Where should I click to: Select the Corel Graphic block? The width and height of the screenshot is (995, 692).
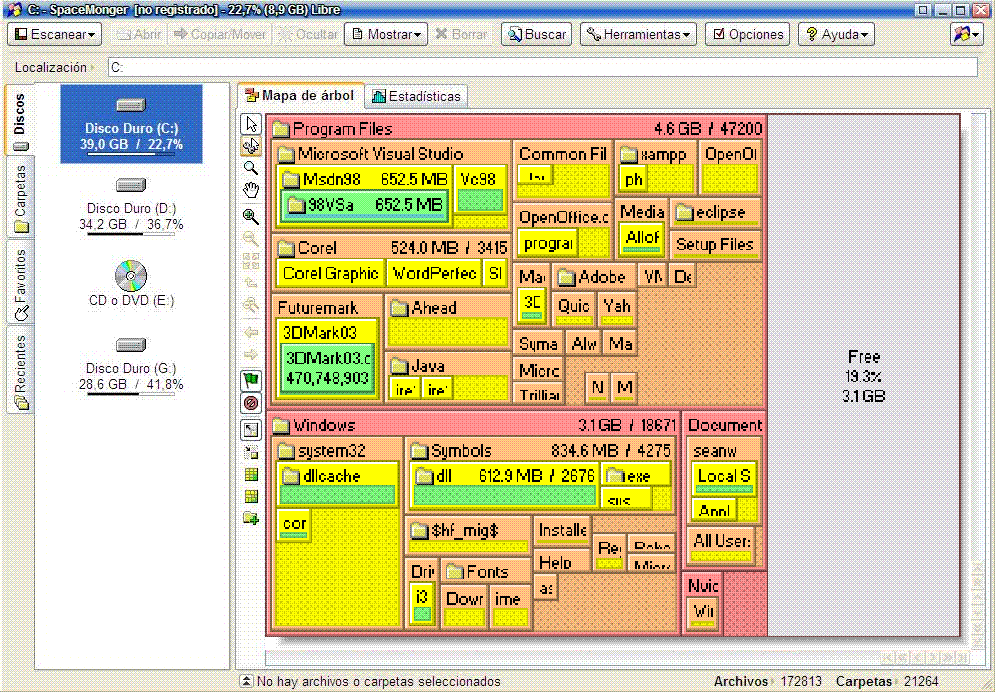[x=331, y=273]
